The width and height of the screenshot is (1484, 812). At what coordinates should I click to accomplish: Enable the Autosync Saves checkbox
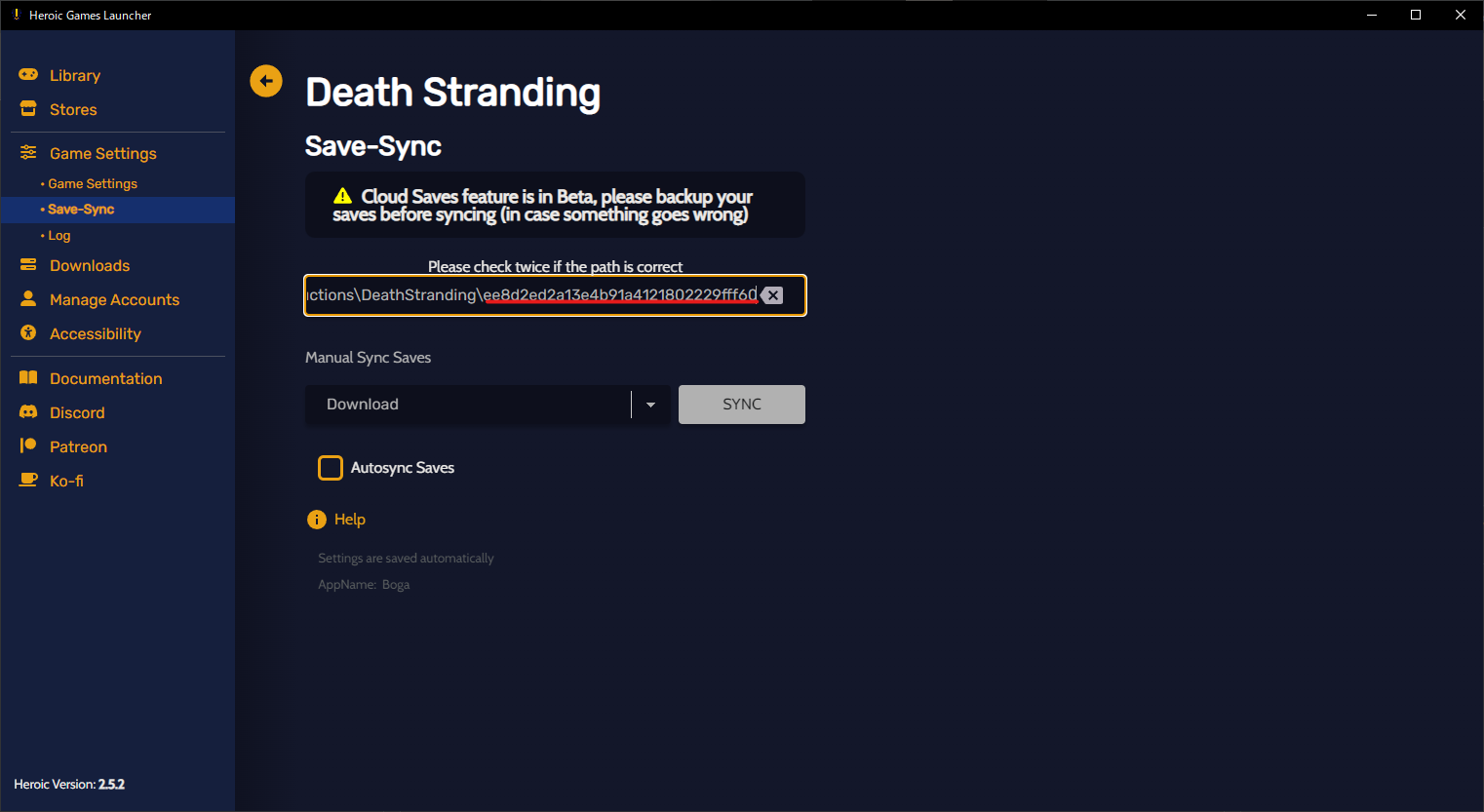point(331,468)
